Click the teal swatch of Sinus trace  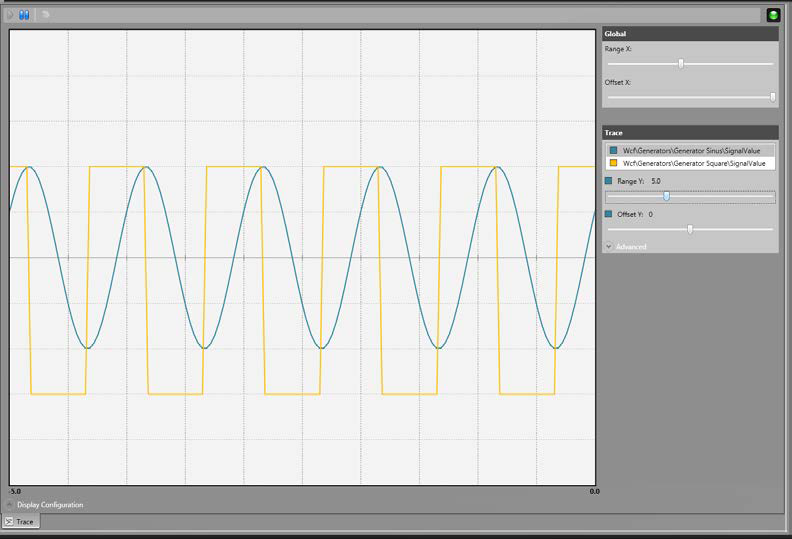pos(613,151)
